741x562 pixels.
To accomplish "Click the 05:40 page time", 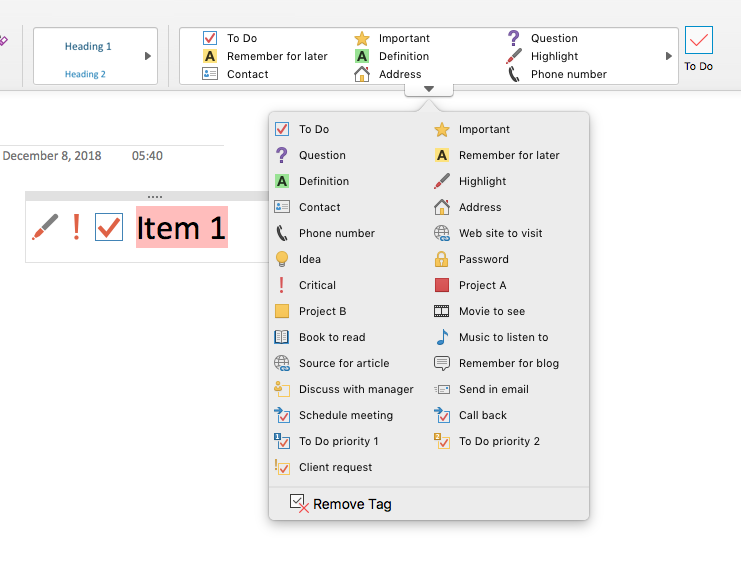I will click(147, 156).
